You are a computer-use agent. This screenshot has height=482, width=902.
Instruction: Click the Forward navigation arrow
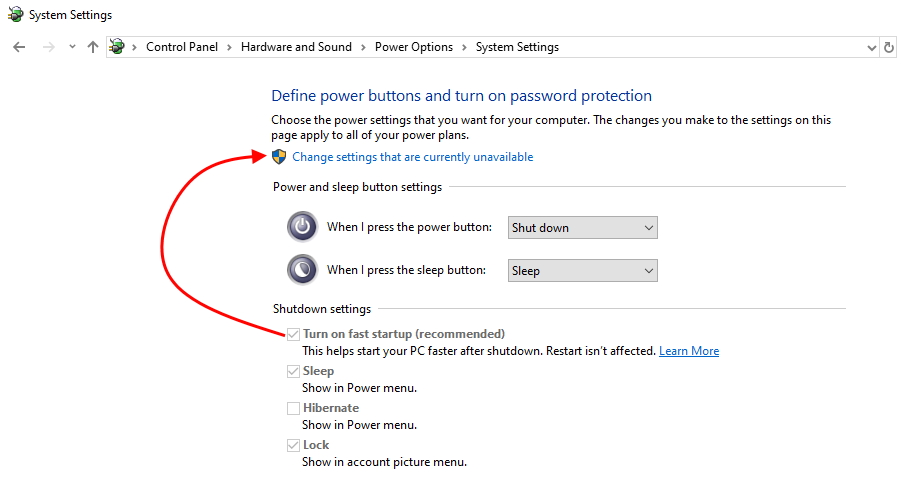49,47
